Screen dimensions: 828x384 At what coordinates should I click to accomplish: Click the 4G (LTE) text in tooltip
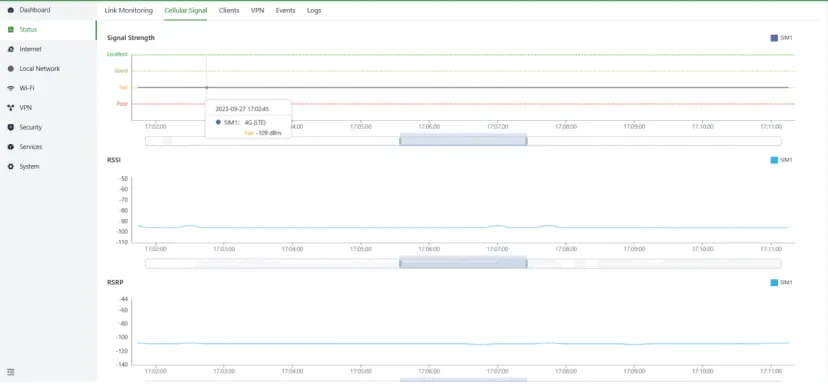click(256, 123)
